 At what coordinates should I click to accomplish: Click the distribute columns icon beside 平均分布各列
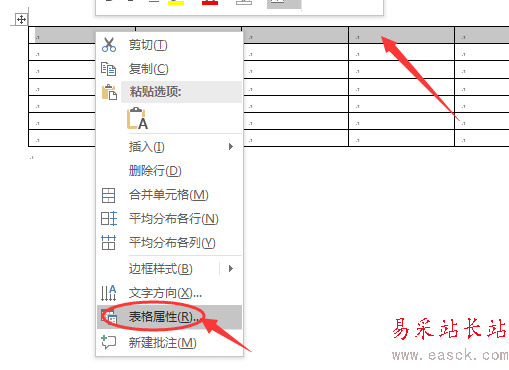coord(108,243)
